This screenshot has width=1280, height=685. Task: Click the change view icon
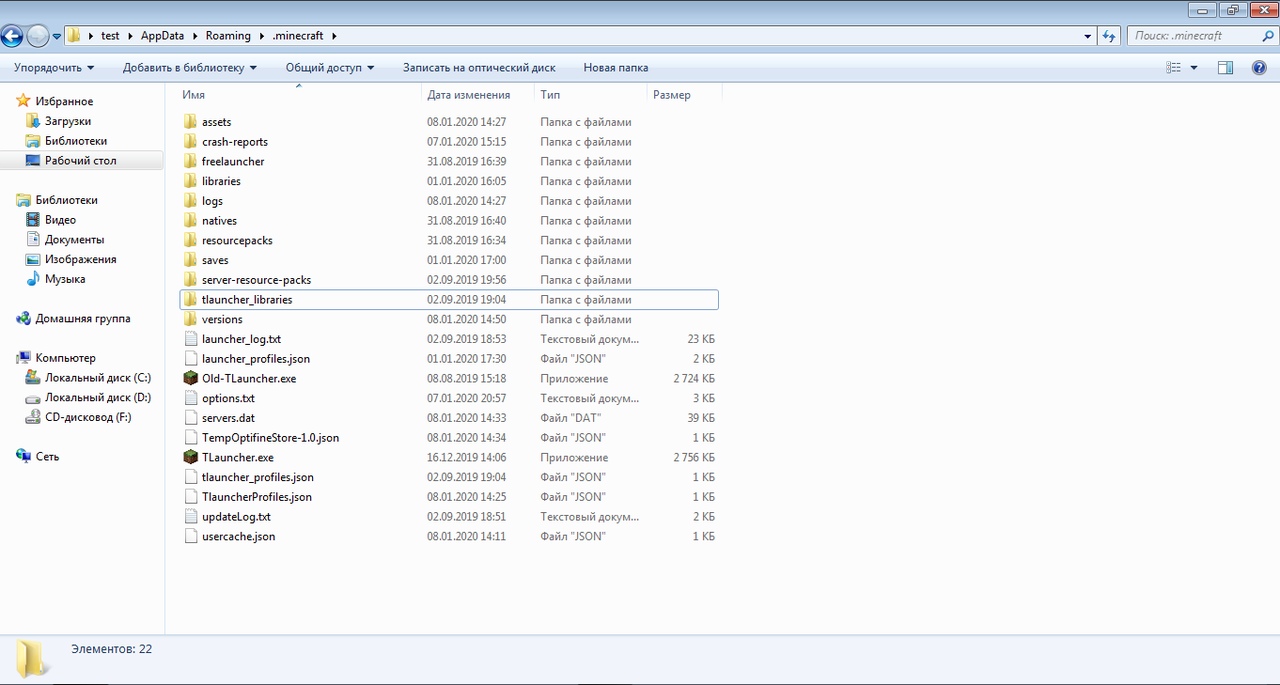tap(1174, 68)
